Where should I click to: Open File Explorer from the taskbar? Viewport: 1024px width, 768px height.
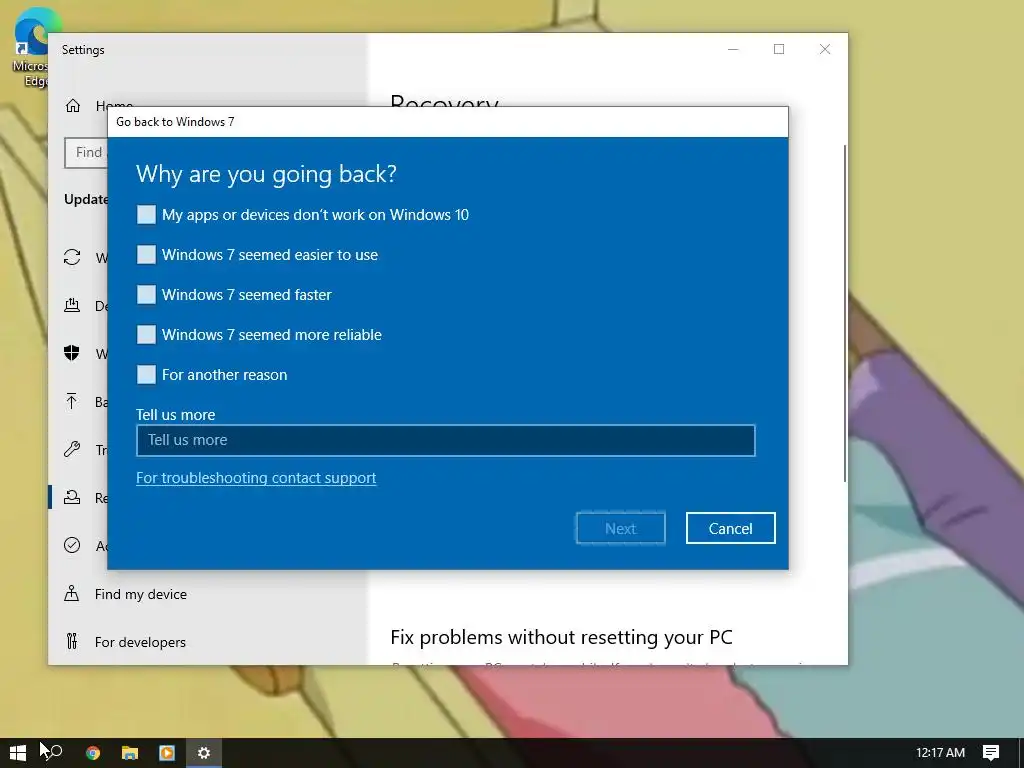click(130, 753)
